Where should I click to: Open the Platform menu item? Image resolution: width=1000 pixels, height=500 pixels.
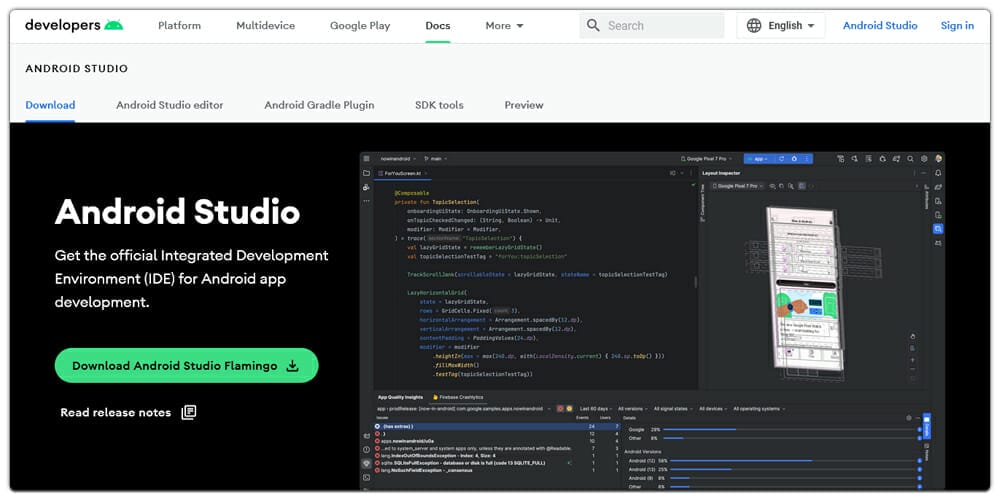click(179, 26)
